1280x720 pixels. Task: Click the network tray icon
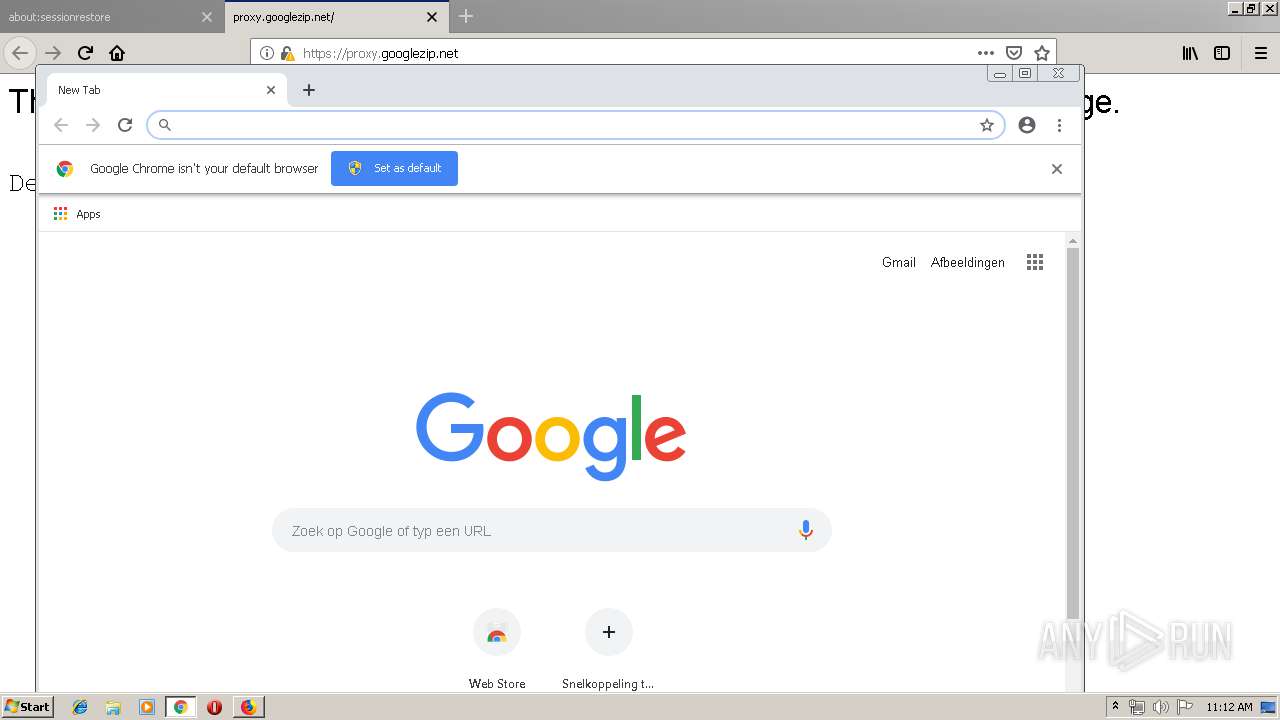(1136, 707)
